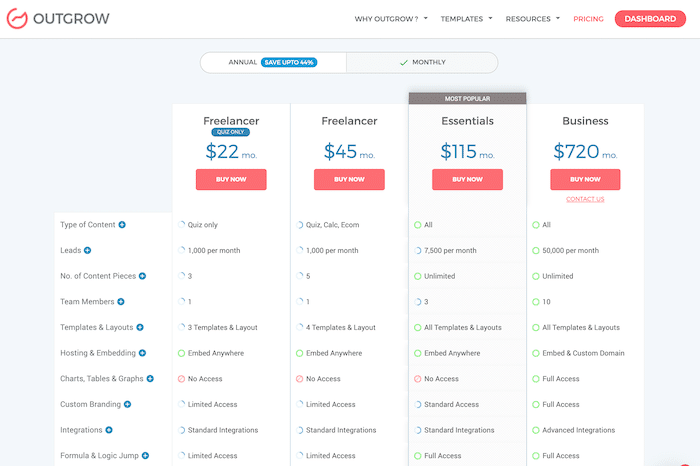Click the OUTGROW brand name text

pyautogui.click(x=71, y=19)
